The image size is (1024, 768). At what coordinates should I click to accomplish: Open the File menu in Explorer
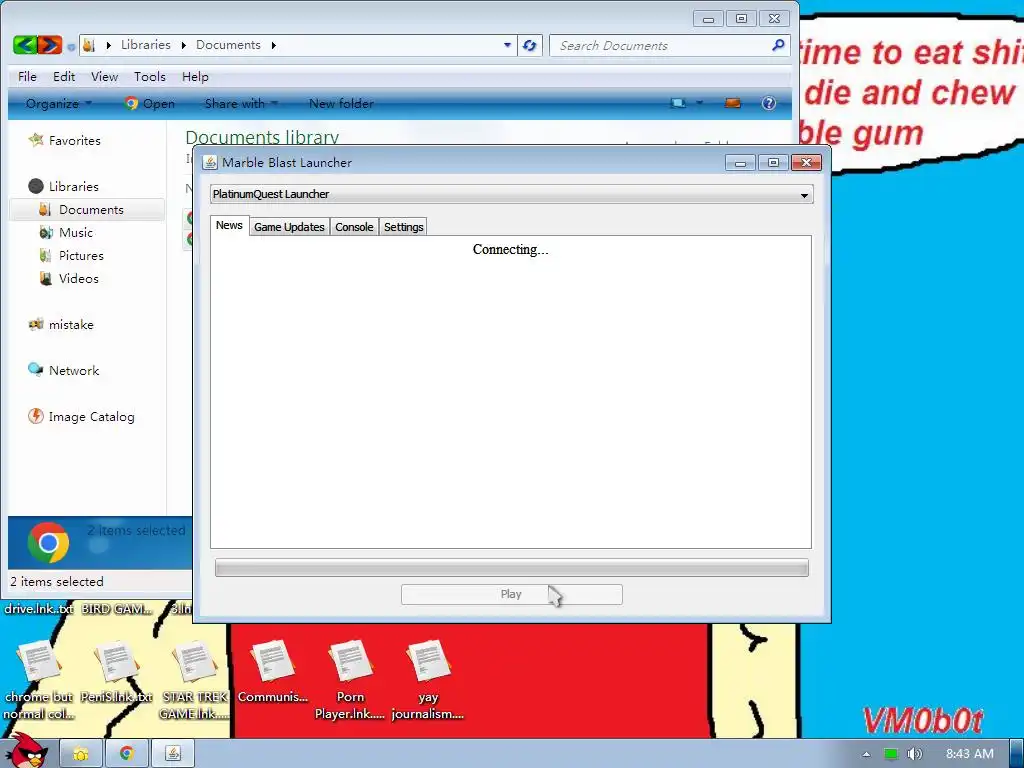27,76
